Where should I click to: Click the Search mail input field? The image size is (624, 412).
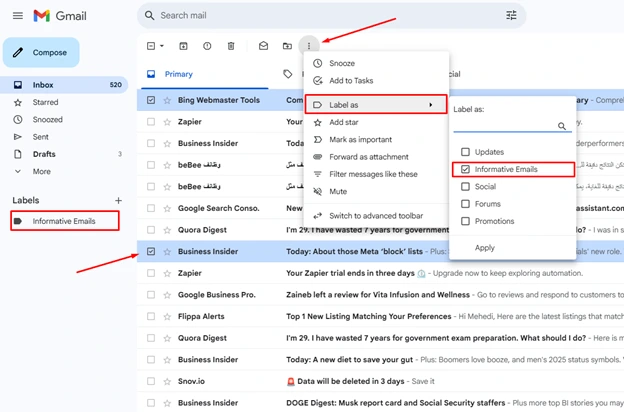coord(330,16)
